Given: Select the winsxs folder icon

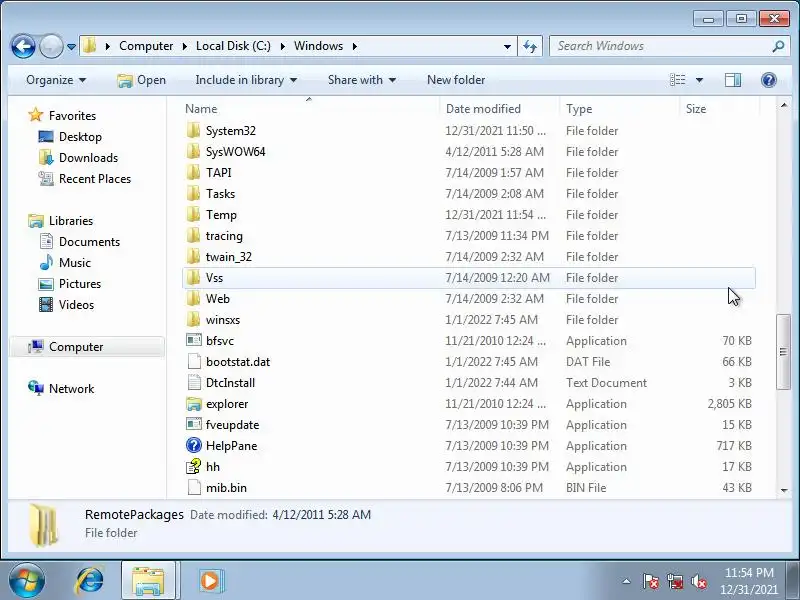Looking at the screenshot, I should point(193,319).
